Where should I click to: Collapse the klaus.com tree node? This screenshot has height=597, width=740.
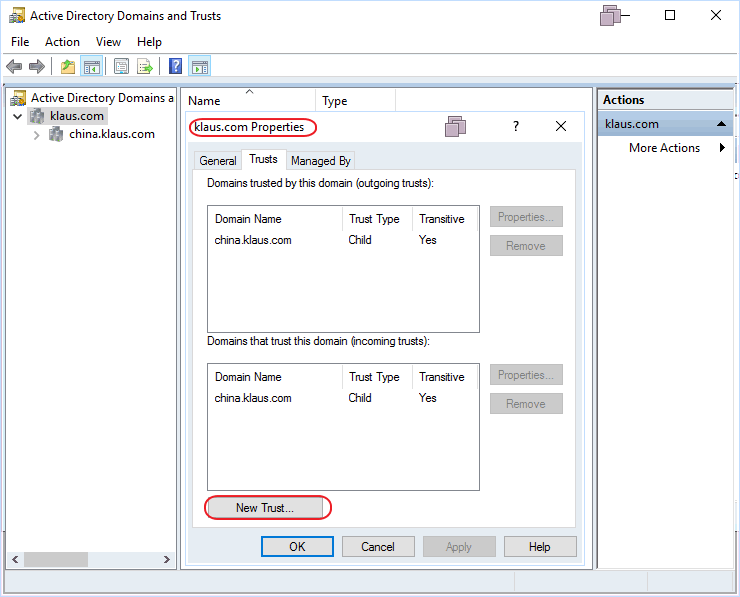pyautogui.click(x=17, y=116)
